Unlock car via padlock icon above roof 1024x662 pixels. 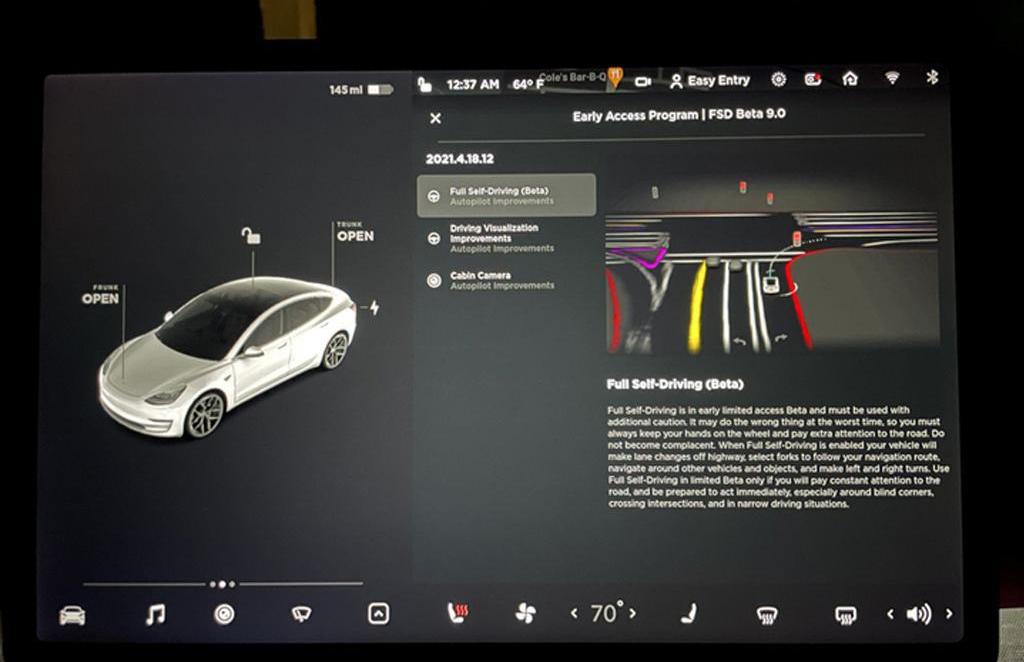[251, 235]
